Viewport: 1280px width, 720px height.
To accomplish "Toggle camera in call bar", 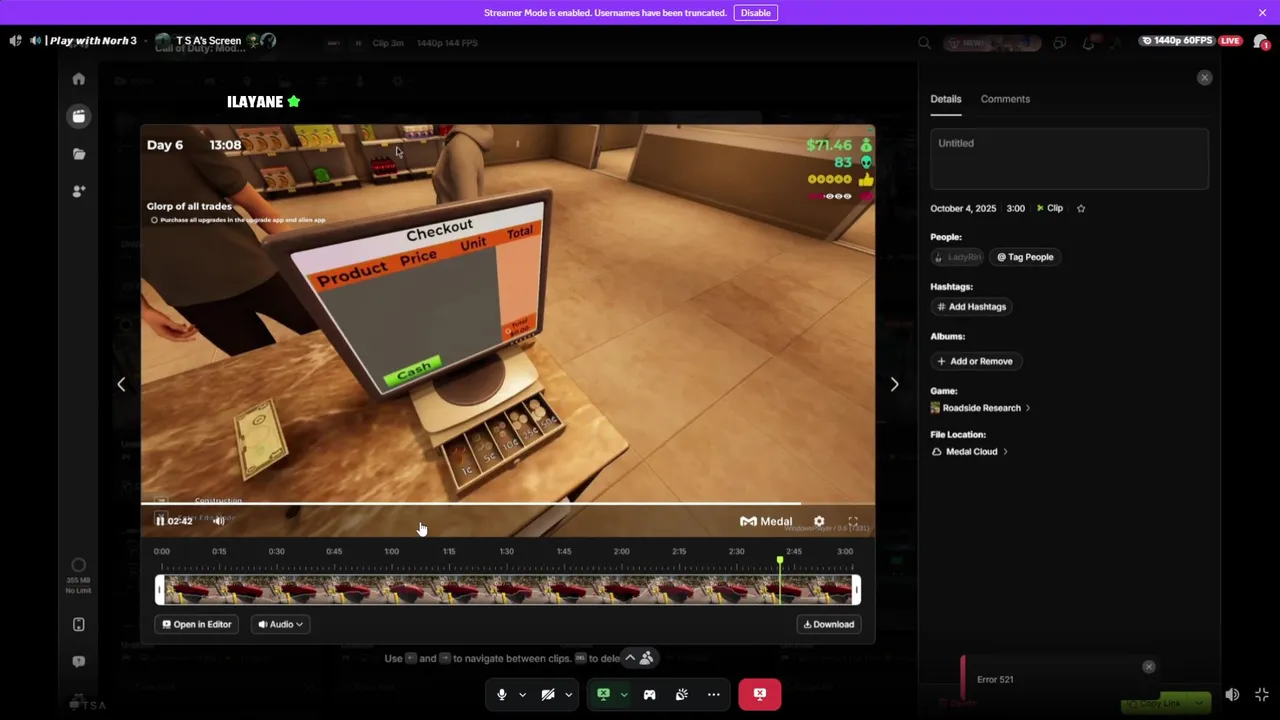I will pyautogui.click(x=548, y=694).
